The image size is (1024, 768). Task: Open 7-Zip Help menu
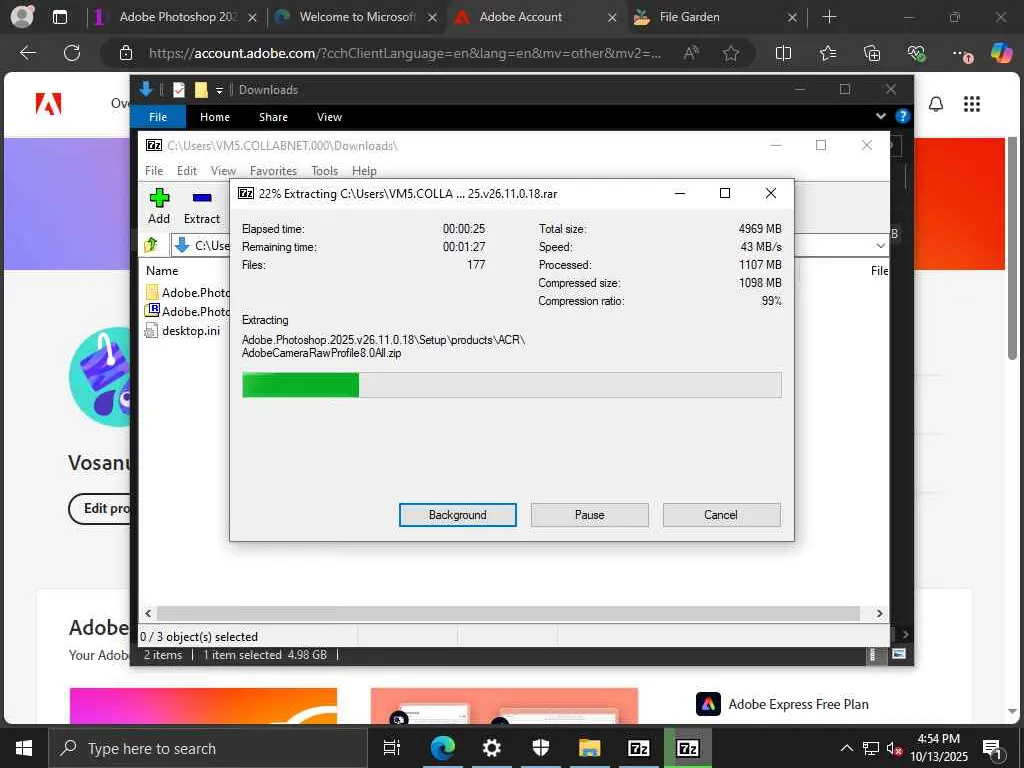coord(364,170)
